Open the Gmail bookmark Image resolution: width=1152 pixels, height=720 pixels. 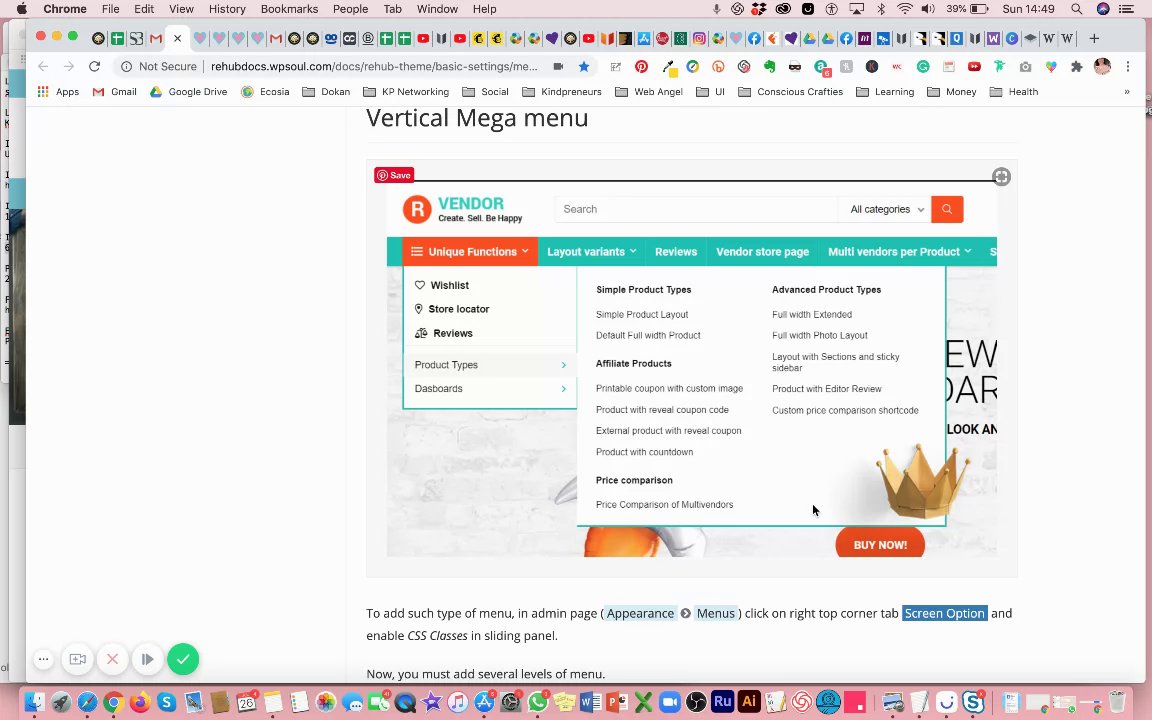(115, 92)
